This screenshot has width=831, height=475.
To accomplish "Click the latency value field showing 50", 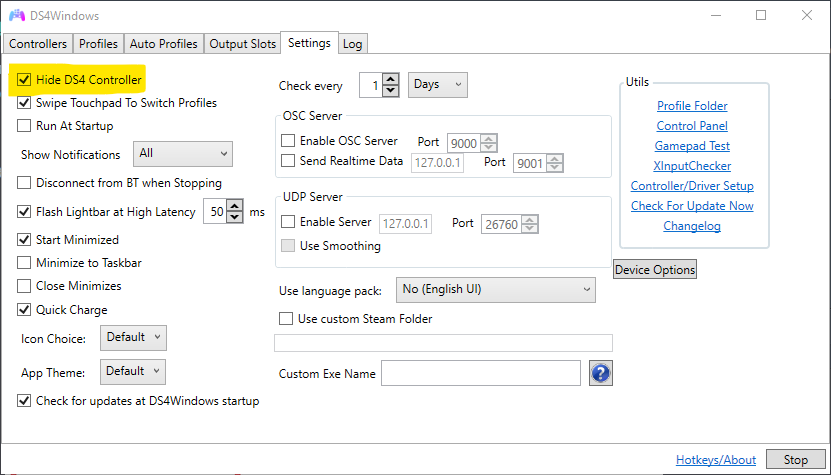I will click(216, 212).
